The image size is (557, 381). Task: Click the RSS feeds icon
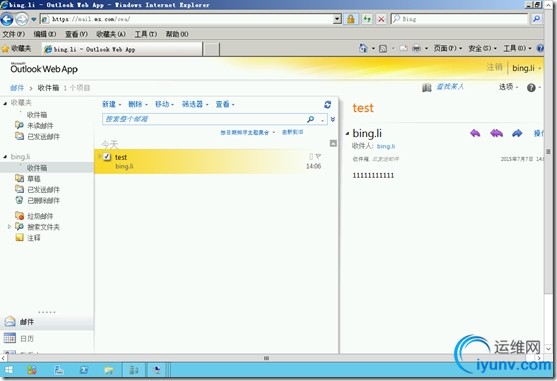click(383, 48)
